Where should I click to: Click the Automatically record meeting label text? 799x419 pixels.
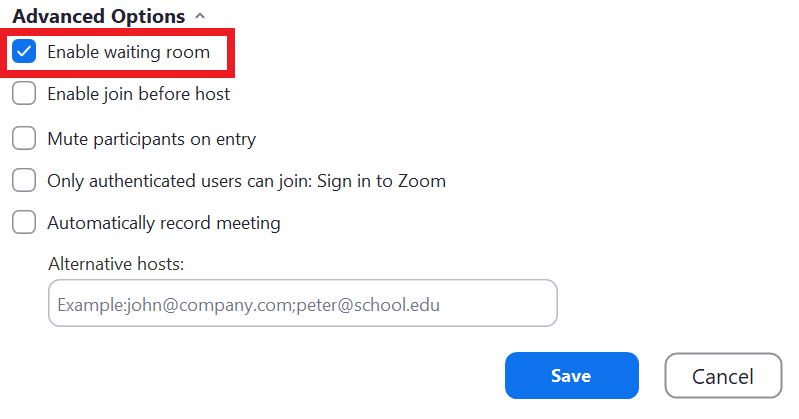coord(164,223)
